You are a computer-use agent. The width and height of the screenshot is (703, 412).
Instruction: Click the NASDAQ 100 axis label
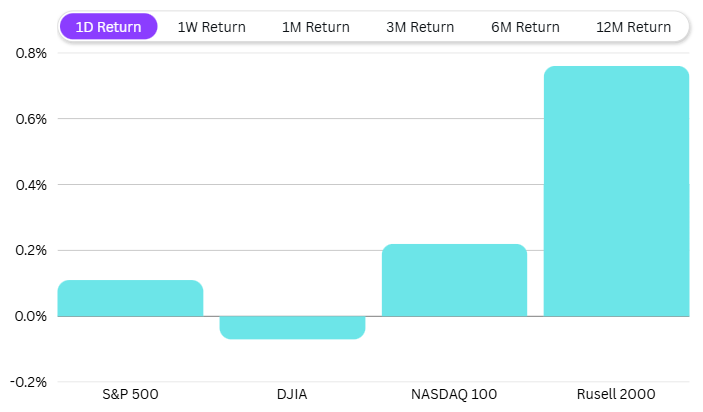[454, 394]
